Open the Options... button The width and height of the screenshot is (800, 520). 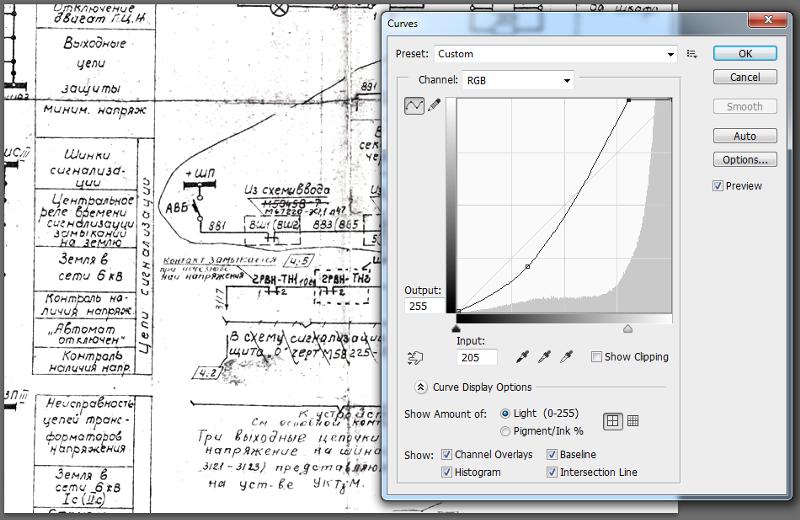click(x=745, y=160)
